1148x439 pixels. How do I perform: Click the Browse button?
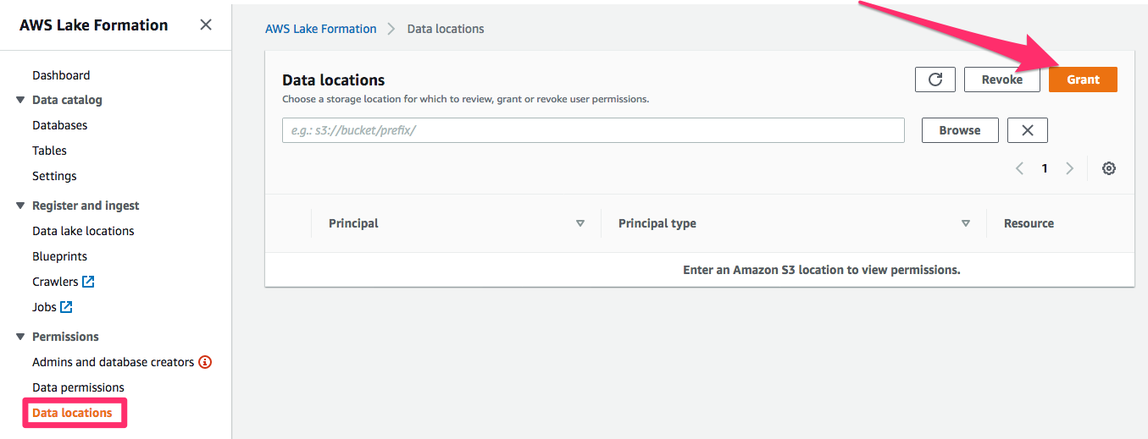(x=959, y=130)
